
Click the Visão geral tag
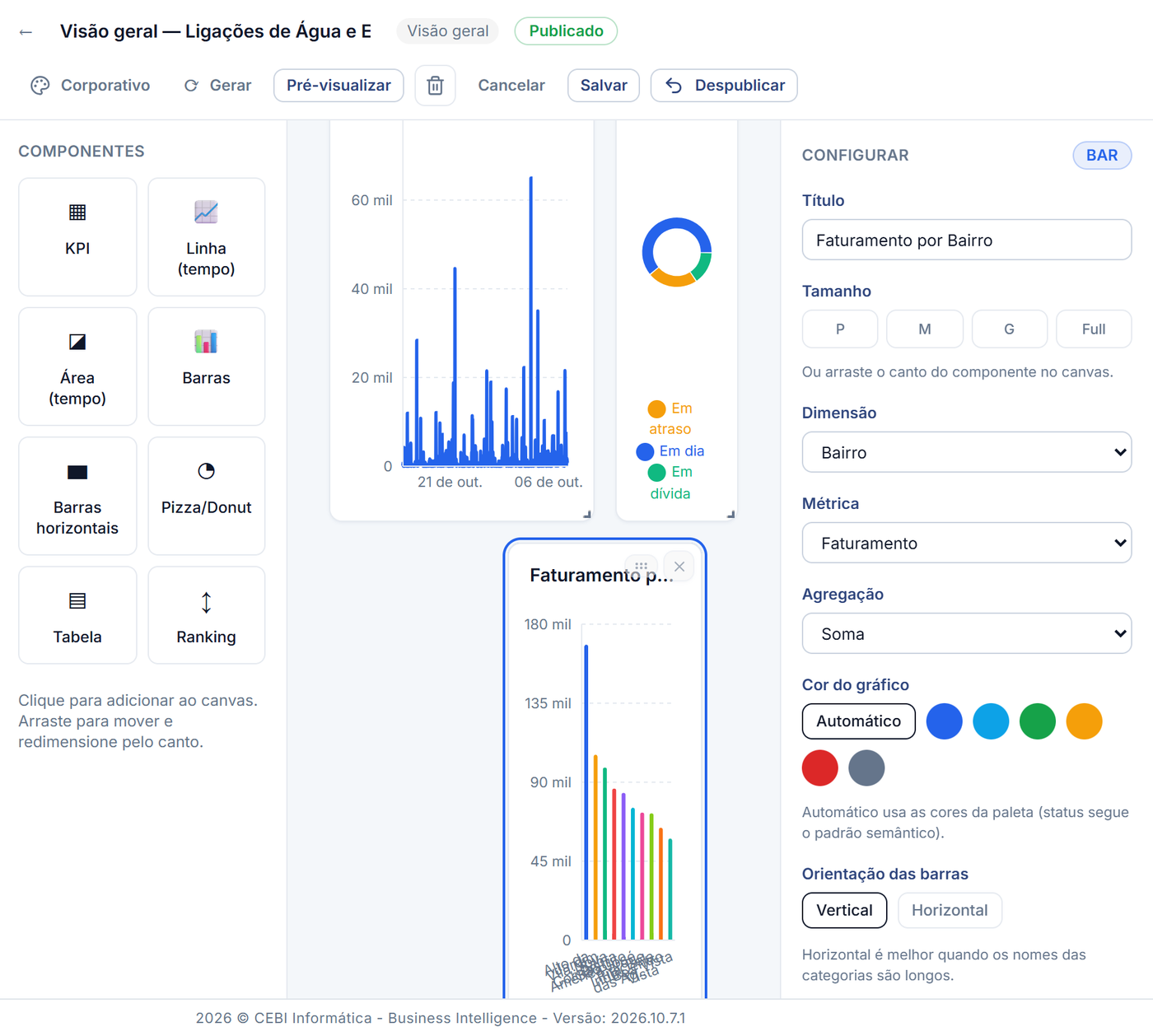pos(447,31)
